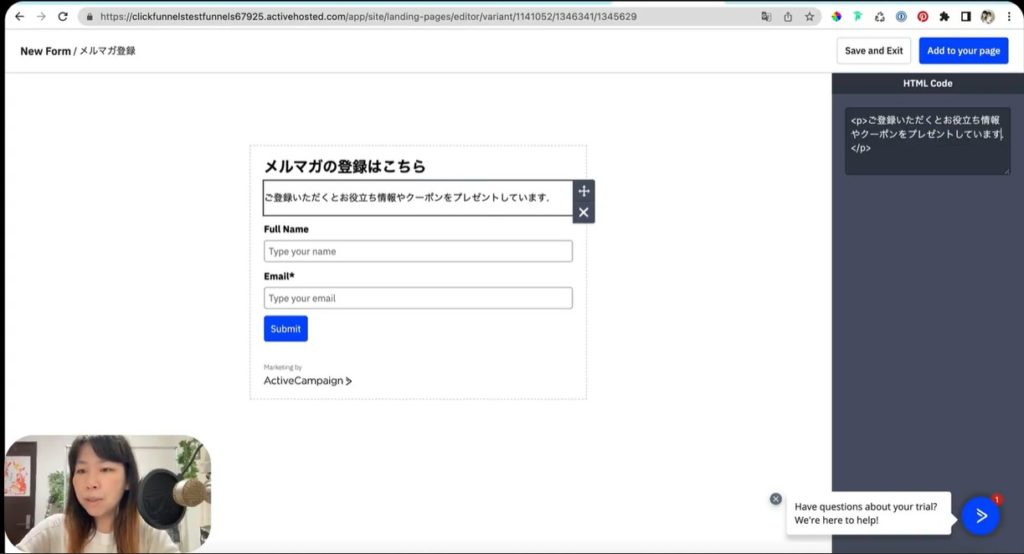Screen dimensions: 1024x554
Task: Reload the page
Action: click(63, 17)
